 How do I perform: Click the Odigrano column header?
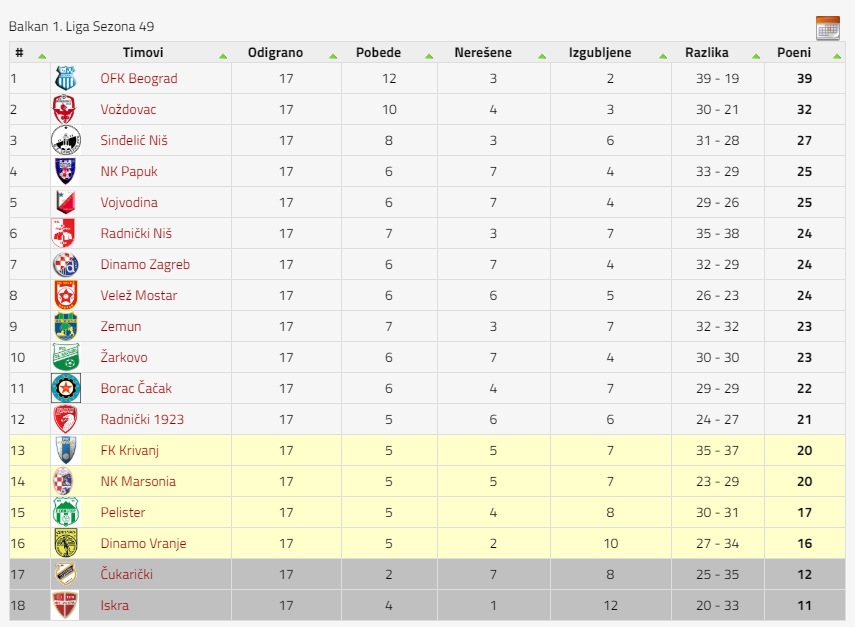[x=275, y=52]
